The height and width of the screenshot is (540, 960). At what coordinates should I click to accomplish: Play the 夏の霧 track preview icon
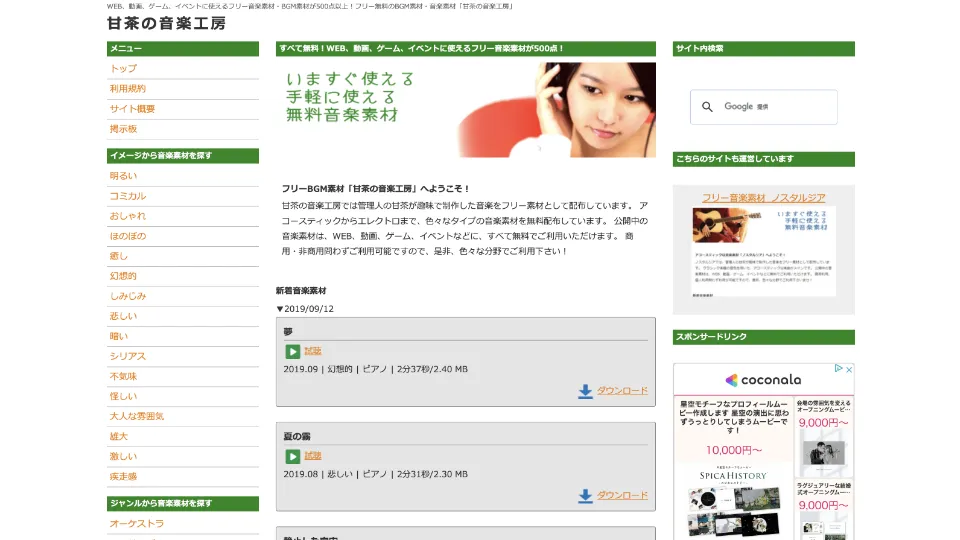(x=293, y=457)
